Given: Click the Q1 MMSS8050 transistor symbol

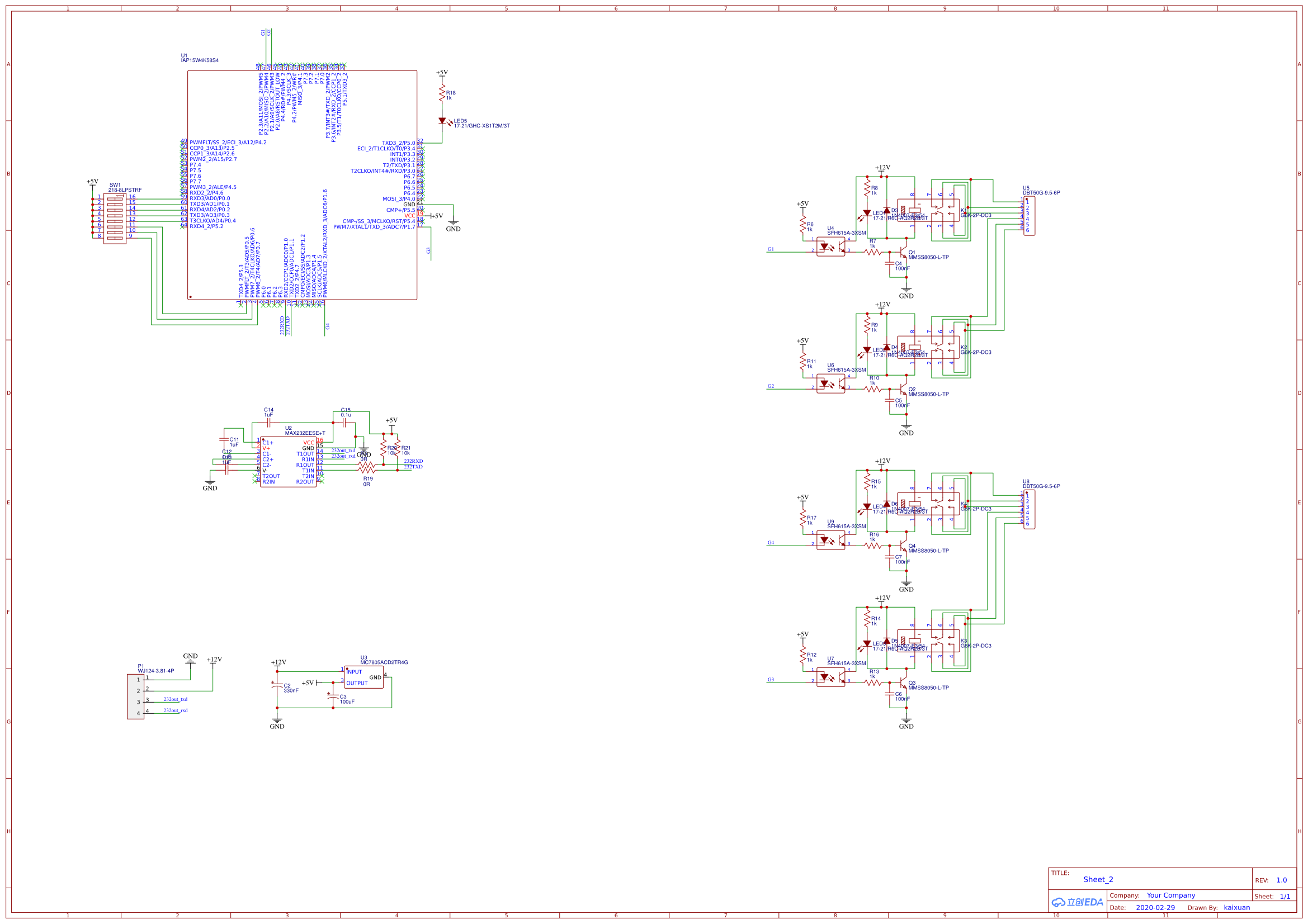Looking at the screenshot, I should coord(904,252).
